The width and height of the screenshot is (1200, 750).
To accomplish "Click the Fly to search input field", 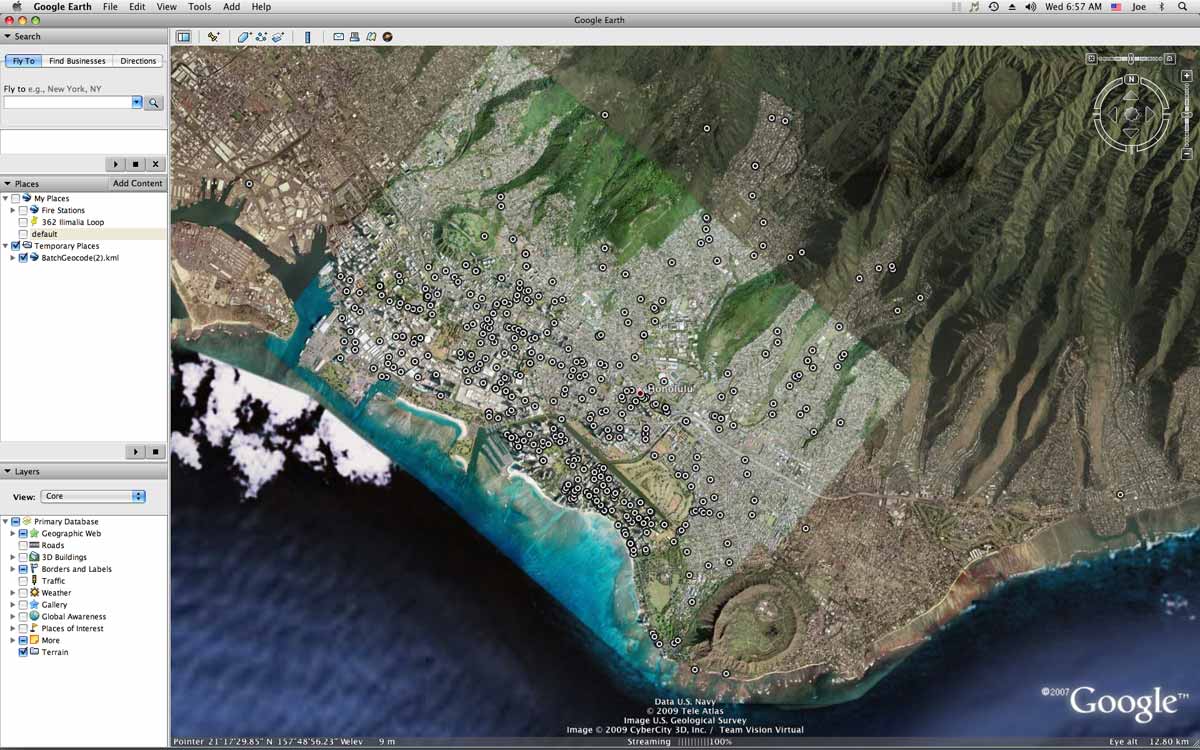I will click(x=68, y=102).
